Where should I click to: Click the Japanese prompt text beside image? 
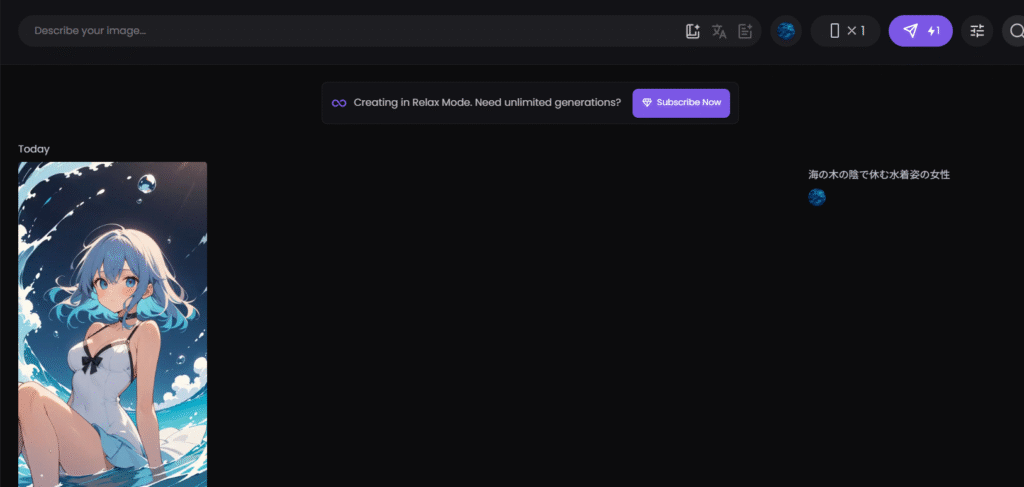tap(879, 175)
